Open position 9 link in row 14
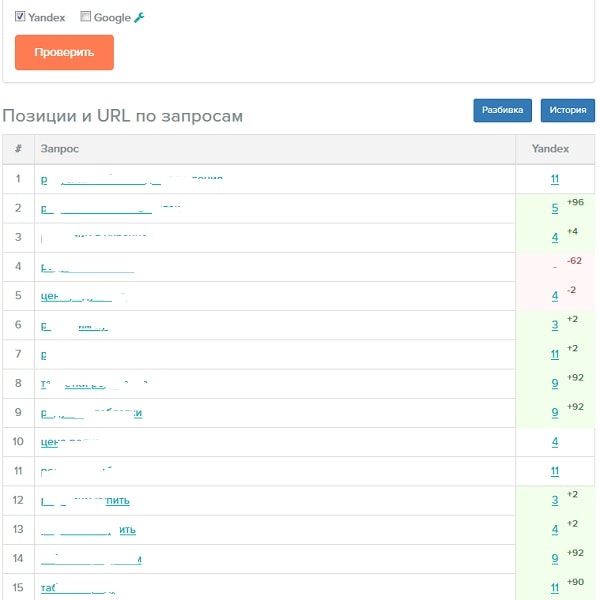The image size is (600, 600). (554, 559)
